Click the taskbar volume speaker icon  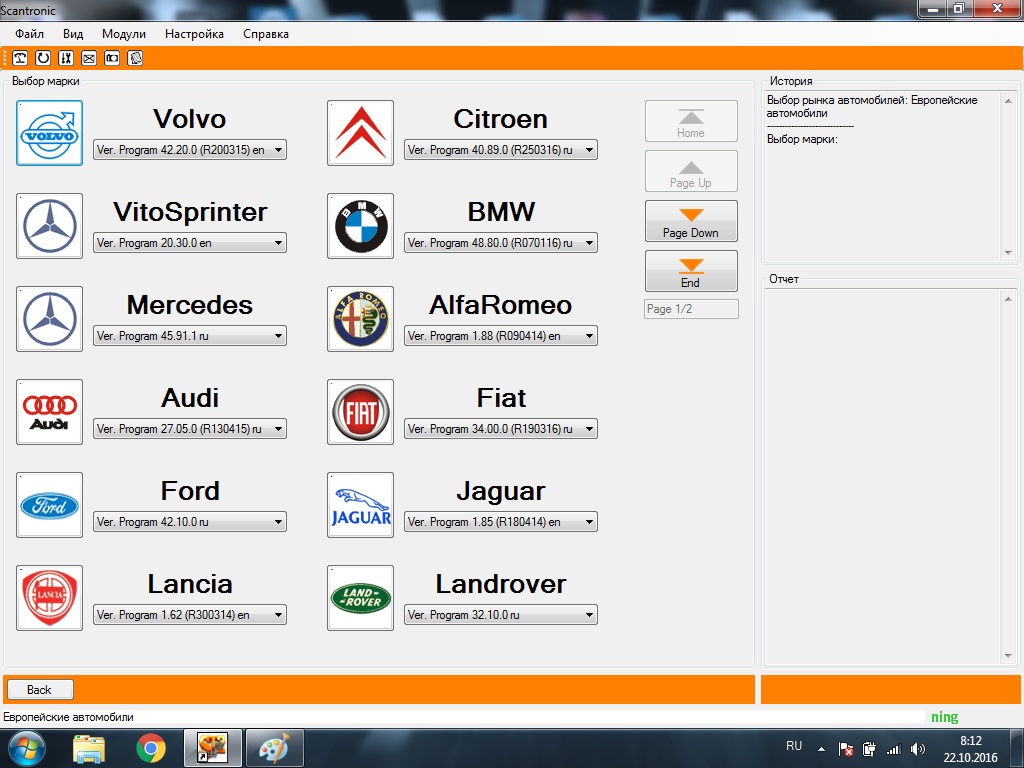click(918, 750)
